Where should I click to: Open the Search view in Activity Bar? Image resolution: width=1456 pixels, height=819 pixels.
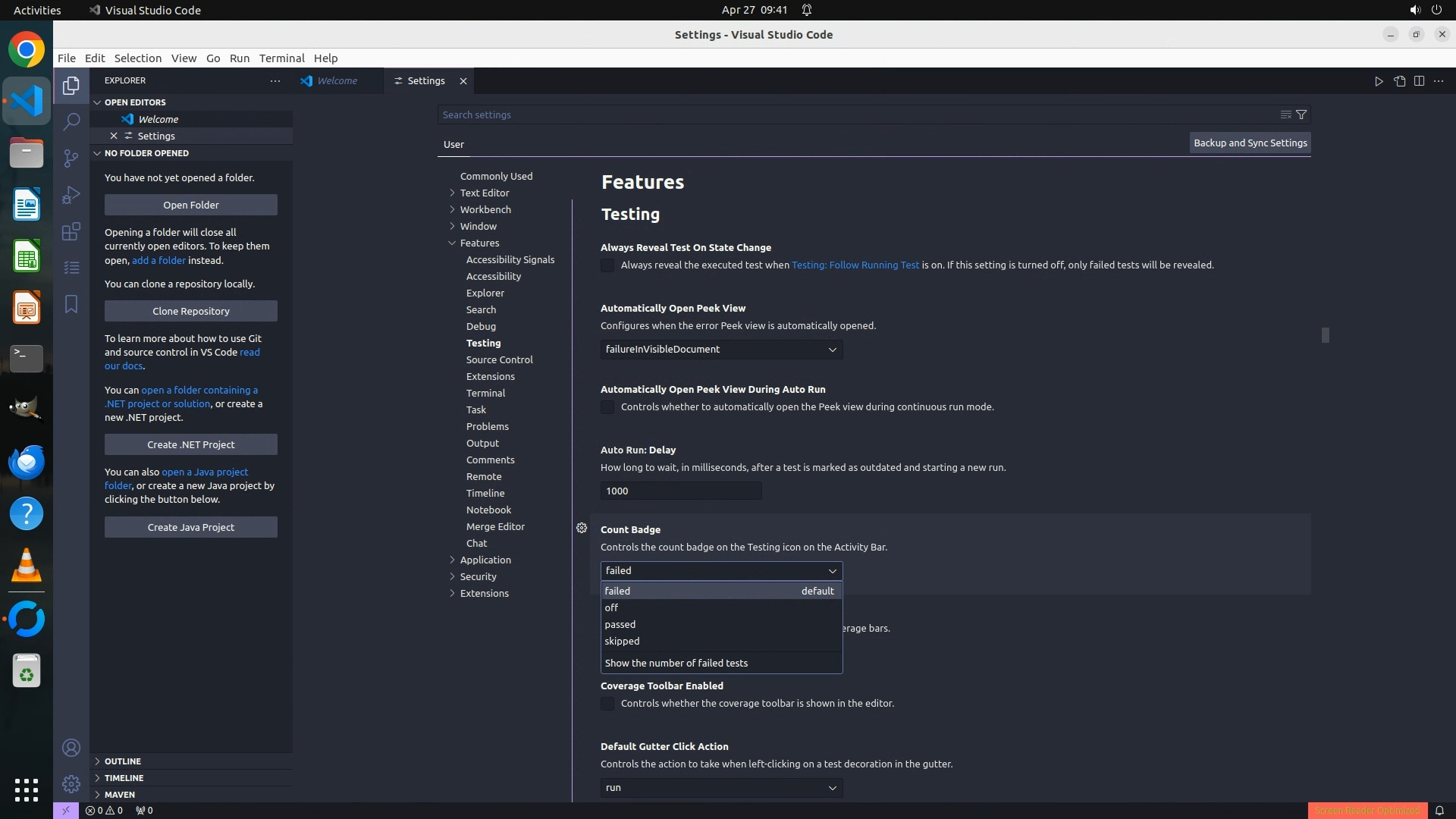[x=71, y=121]
